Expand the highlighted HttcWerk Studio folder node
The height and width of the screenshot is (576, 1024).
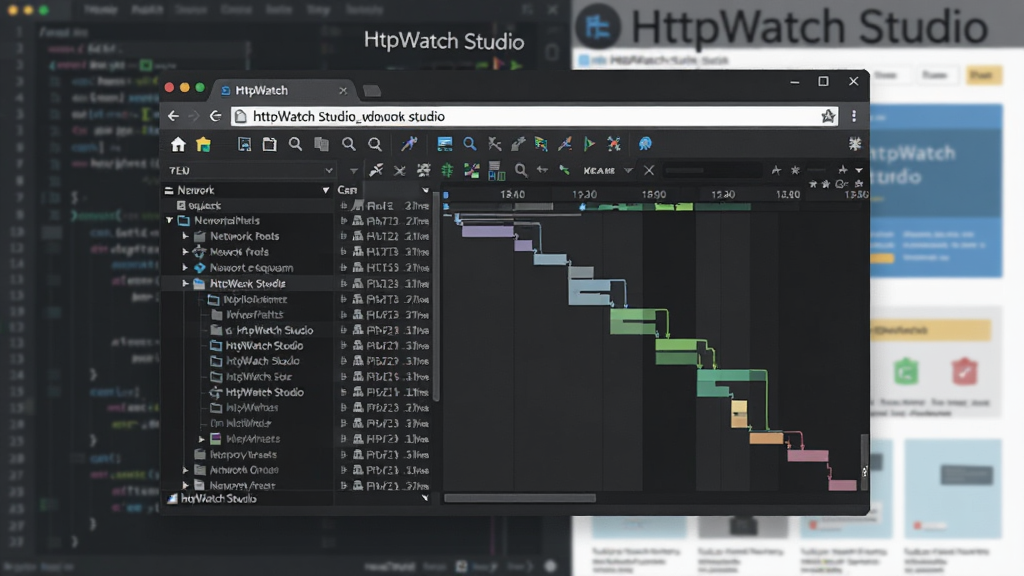tap(185, 283)
